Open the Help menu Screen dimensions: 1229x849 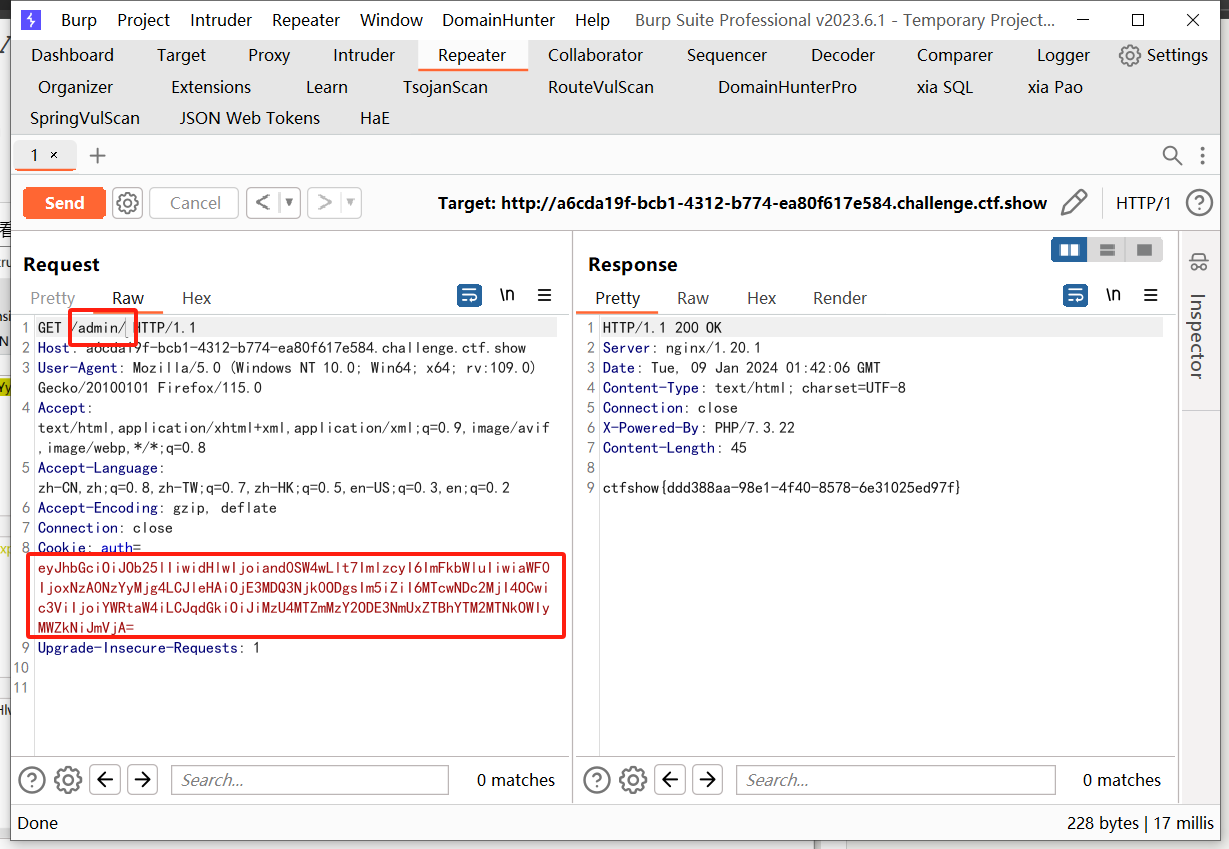(x=592, y=20)
